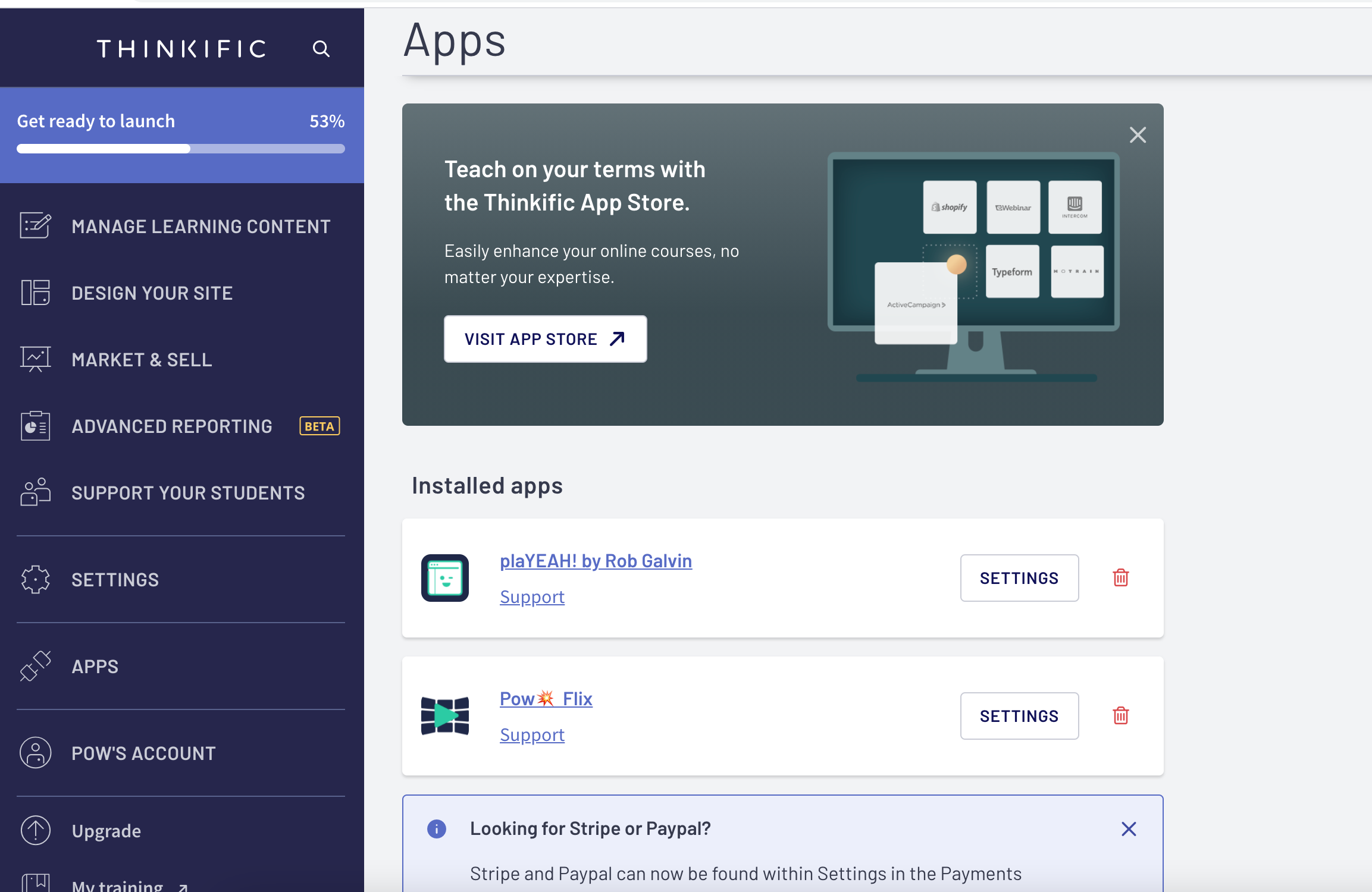Click the 53% launch progress value
The height and width of the screenshot is (892, 1372).
click(327, 121)
